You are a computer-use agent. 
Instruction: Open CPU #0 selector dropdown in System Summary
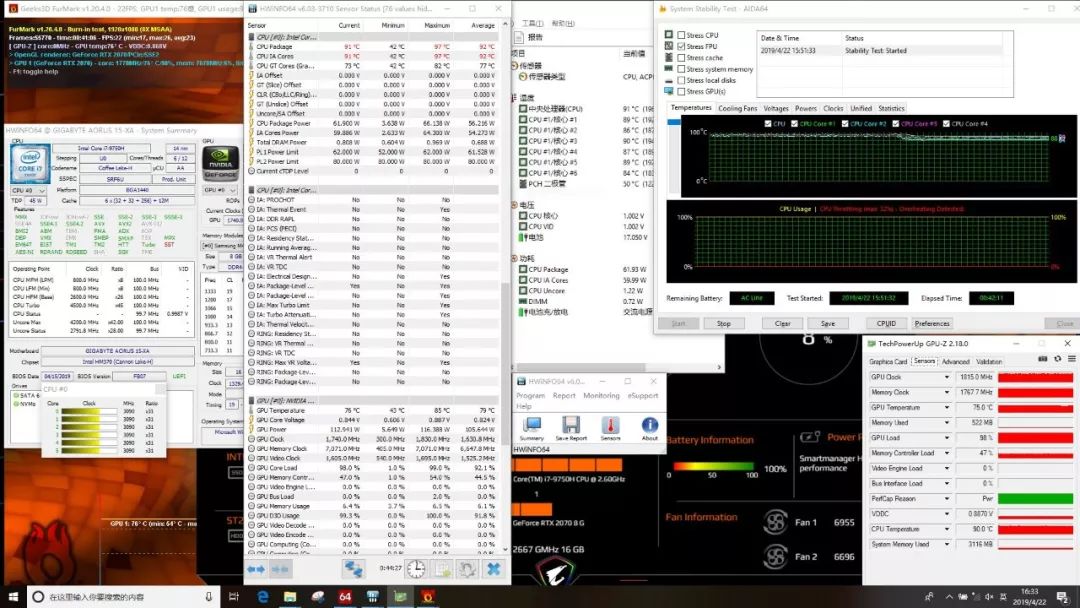click(29, 191)
